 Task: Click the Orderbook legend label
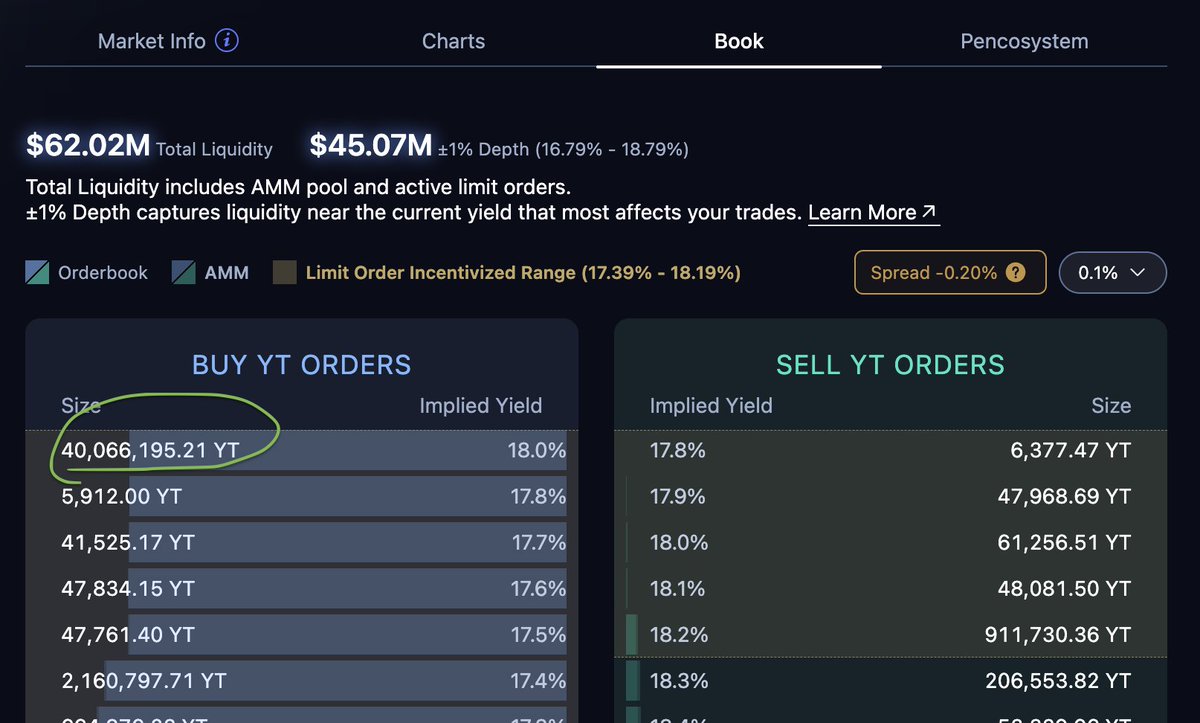click(x=103, y=272)
